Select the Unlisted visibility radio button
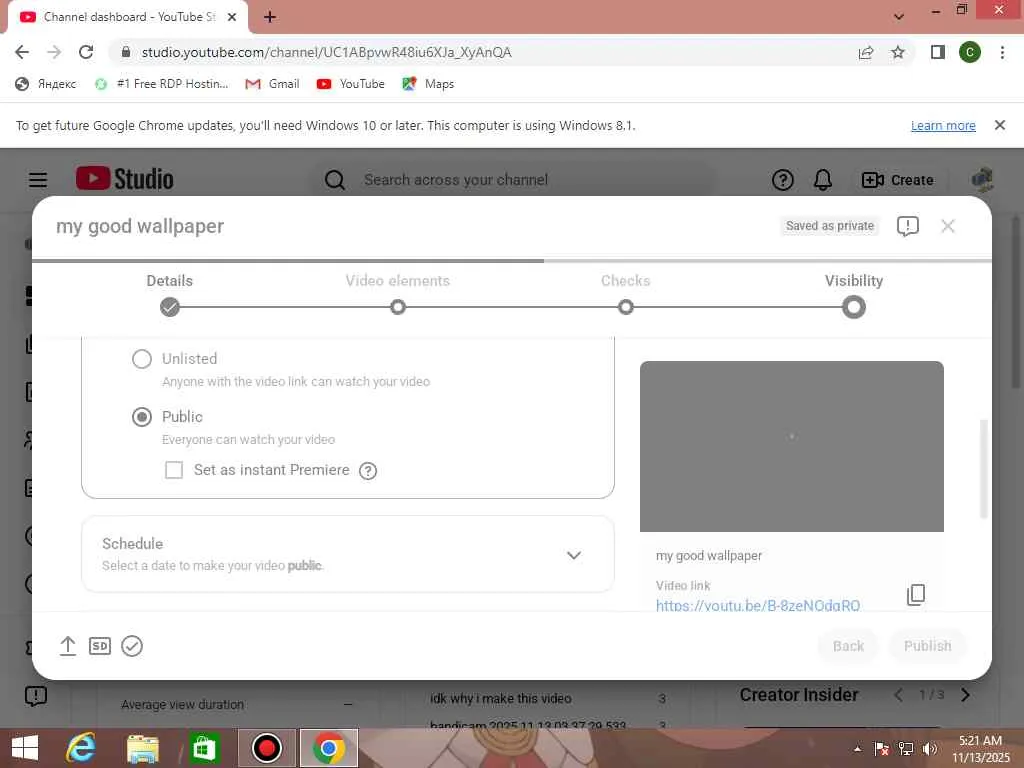Image resolution: width=1024 pixels, height=768 pixels. click(142, 359)
